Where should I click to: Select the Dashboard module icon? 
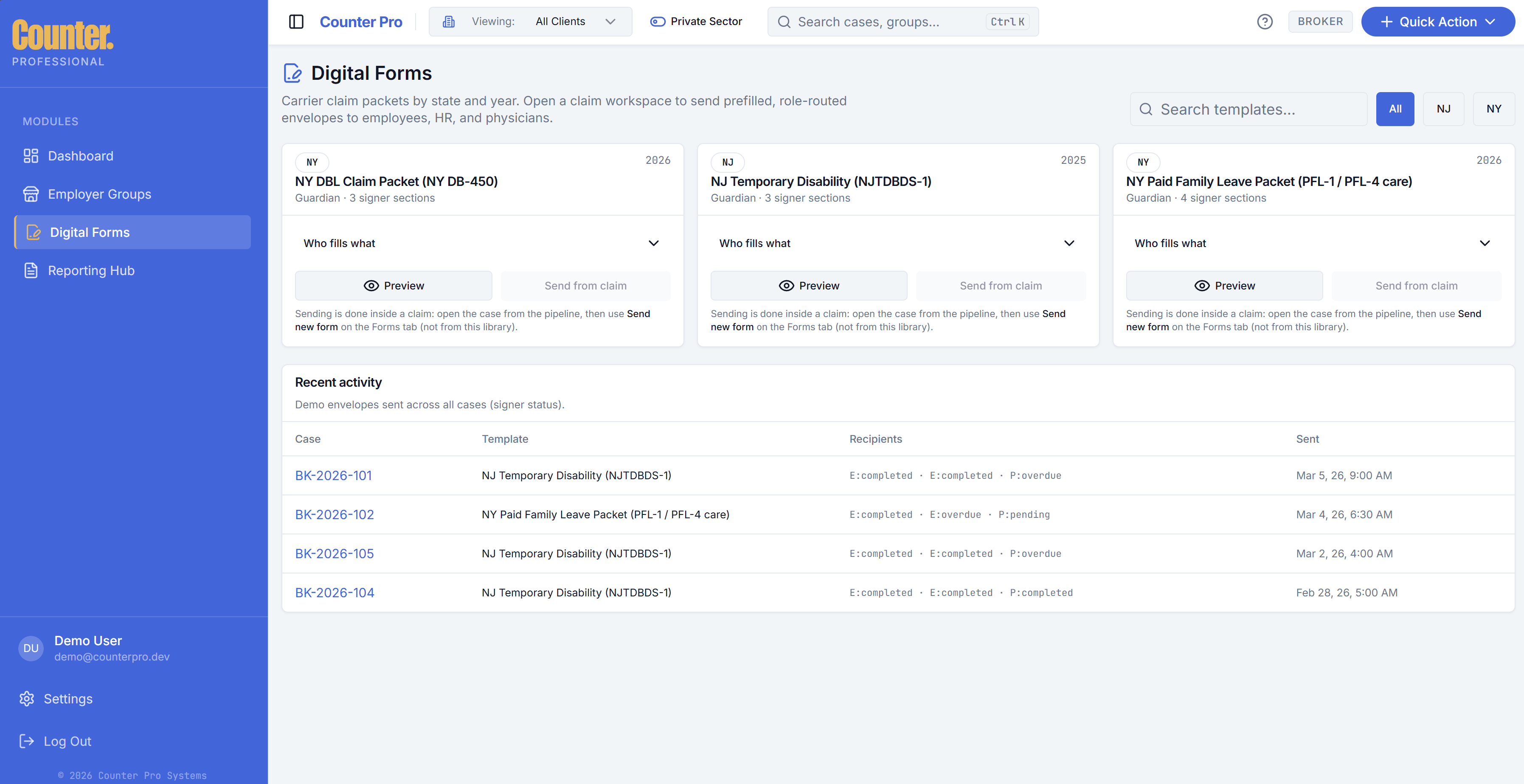click(x=31, y=156)
